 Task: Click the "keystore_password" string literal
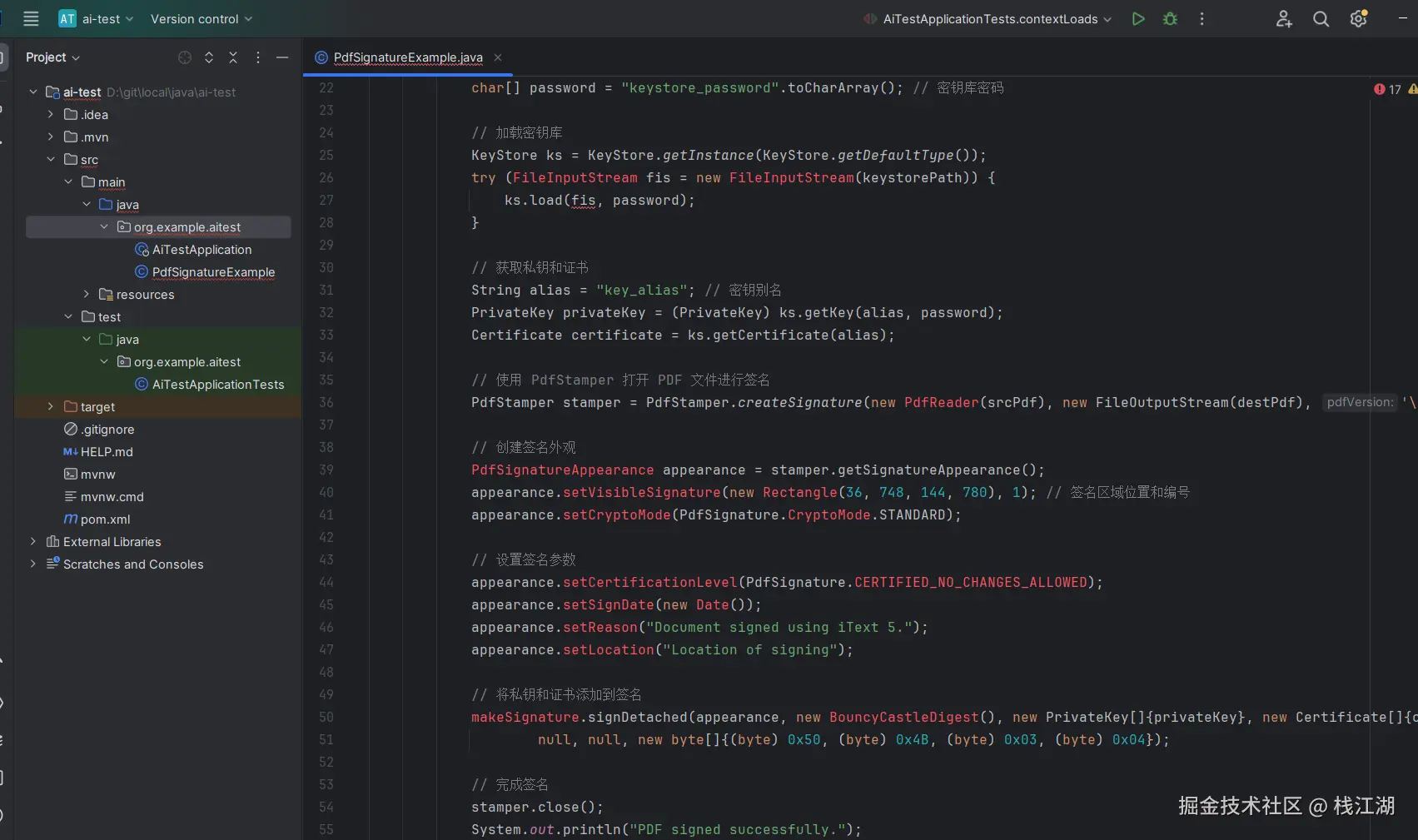click(x=700, y=87)
